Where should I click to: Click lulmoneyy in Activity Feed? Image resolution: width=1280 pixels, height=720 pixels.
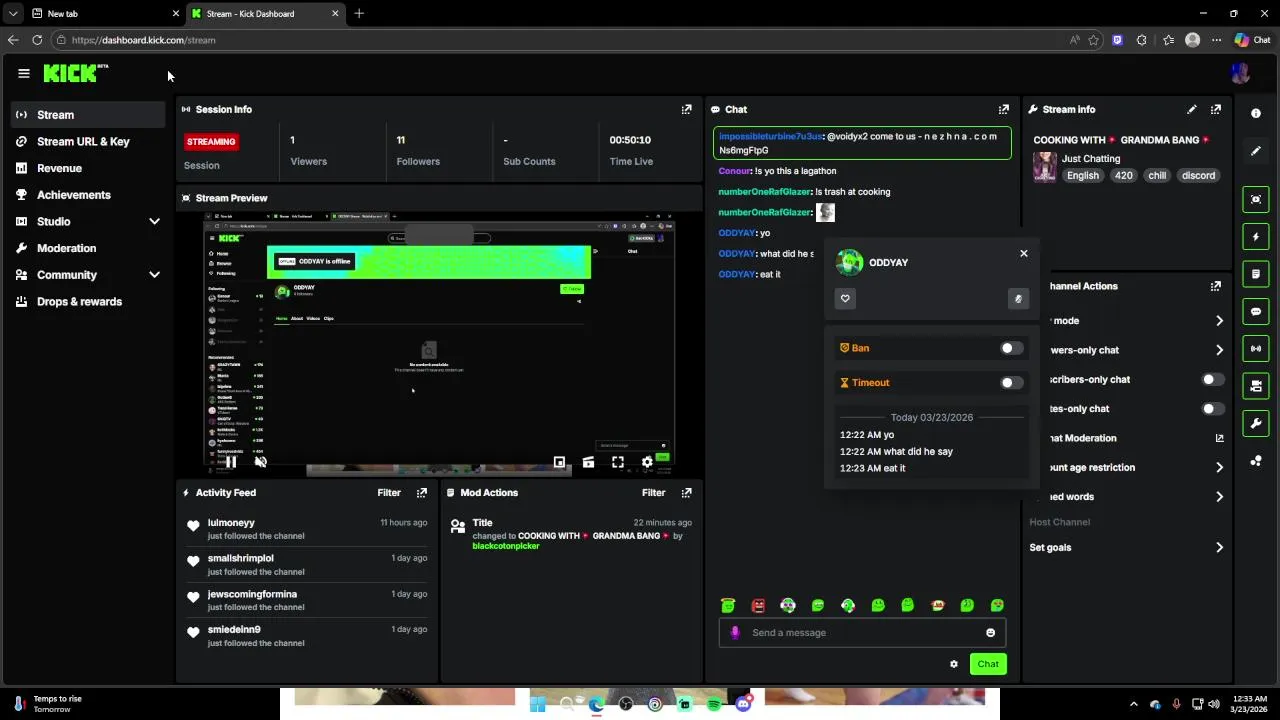[x=231, y=523]
